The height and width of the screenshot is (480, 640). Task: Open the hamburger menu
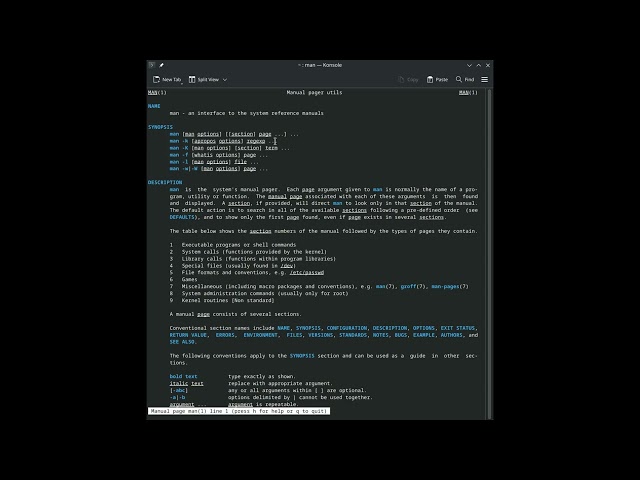pyautogui.click(x=484, y=80)
